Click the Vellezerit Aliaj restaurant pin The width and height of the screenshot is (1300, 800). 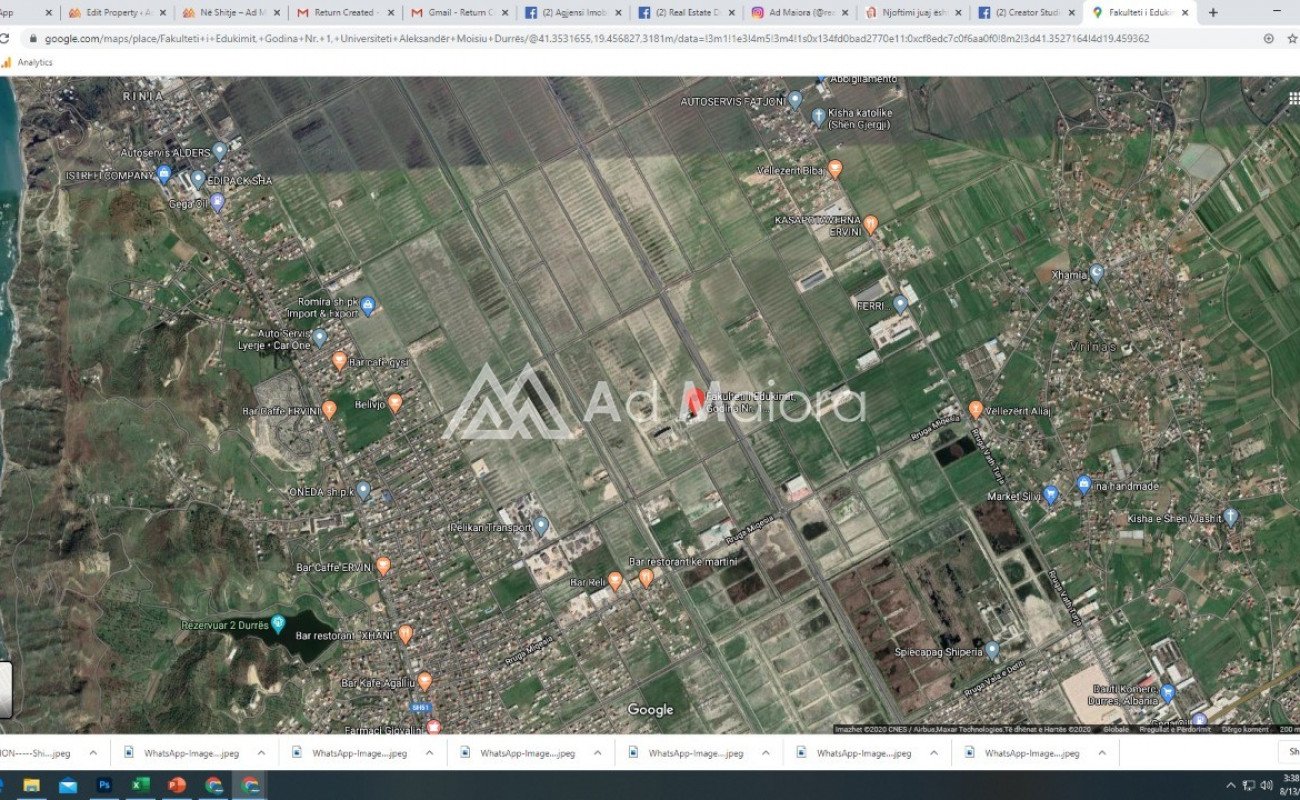pos(975,409)
